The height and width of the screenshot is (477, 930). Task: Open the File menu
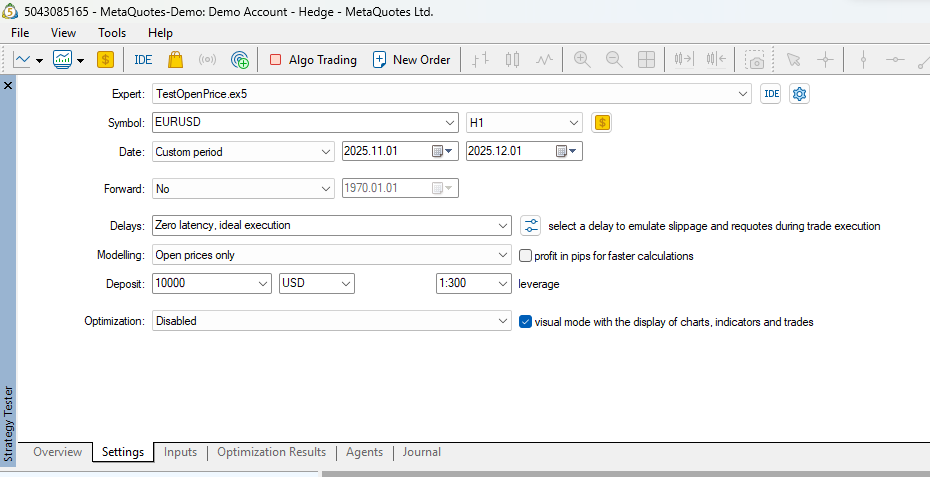tap(20, 33)
